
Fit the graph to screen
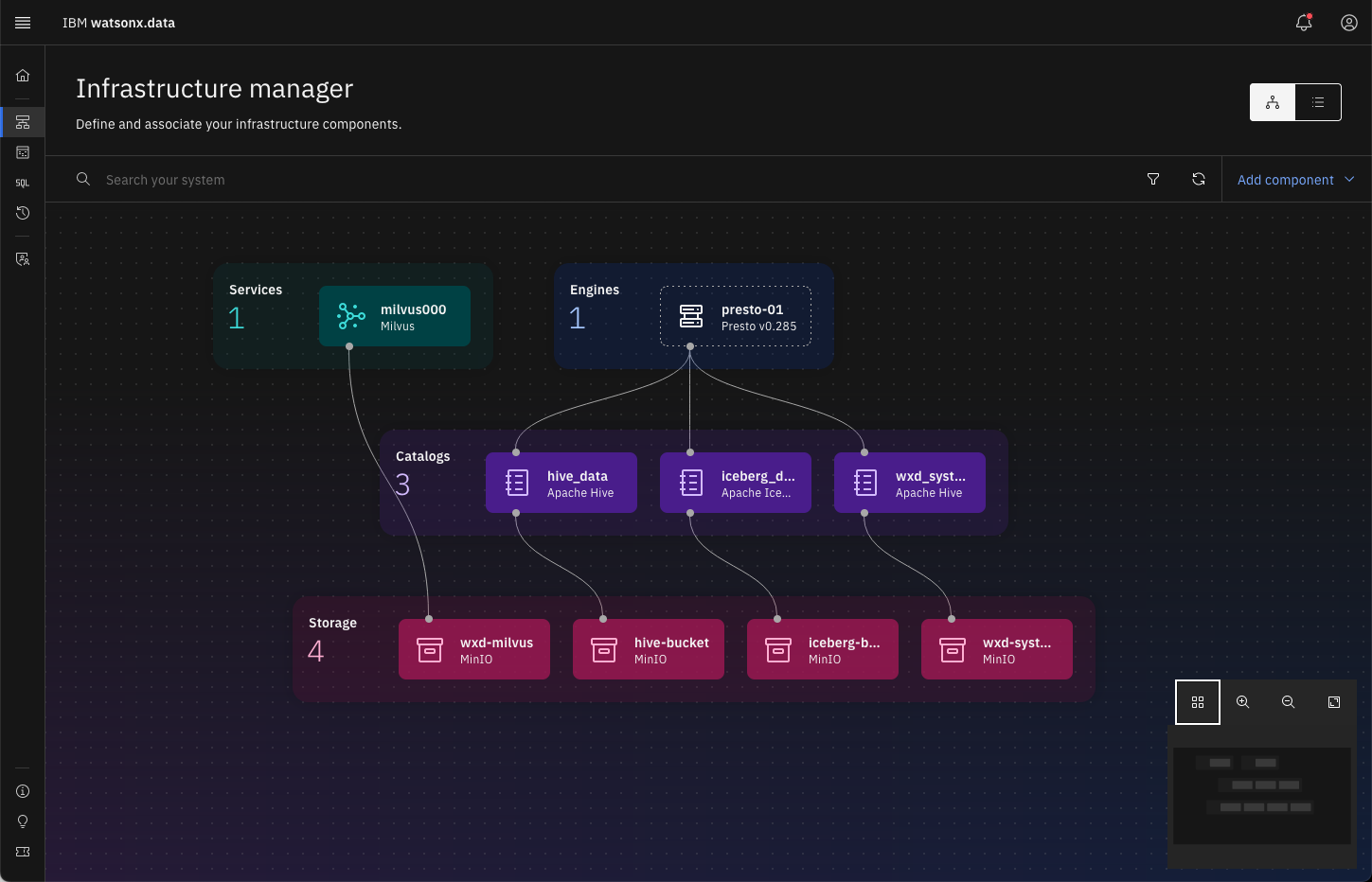click(1334, 702)
